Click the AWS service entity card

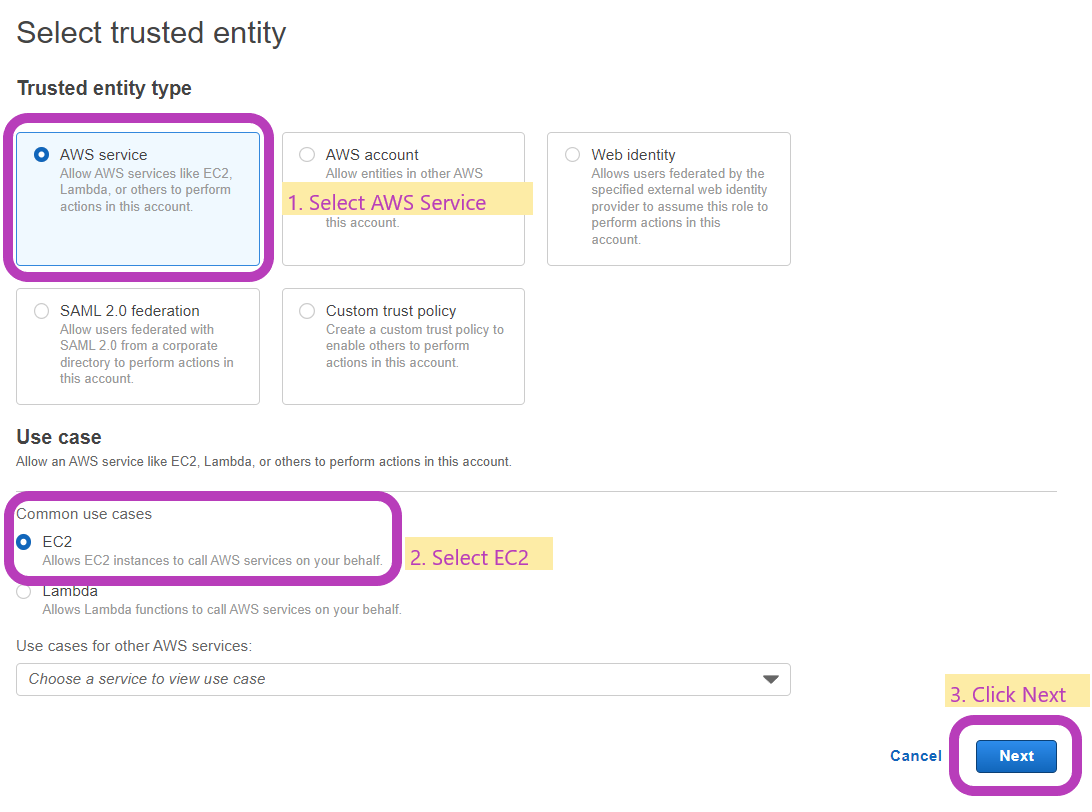(138, 199)
